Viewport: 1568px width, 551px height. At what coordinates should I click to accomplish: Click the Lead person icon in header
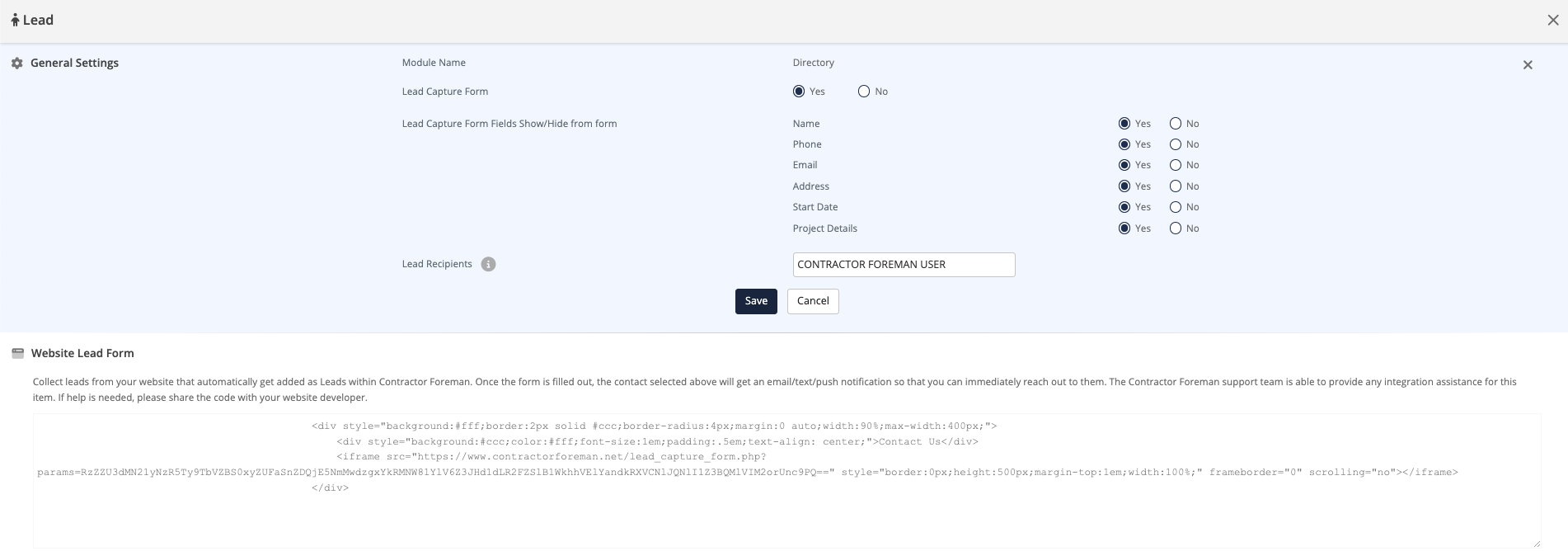click(15, 21)
